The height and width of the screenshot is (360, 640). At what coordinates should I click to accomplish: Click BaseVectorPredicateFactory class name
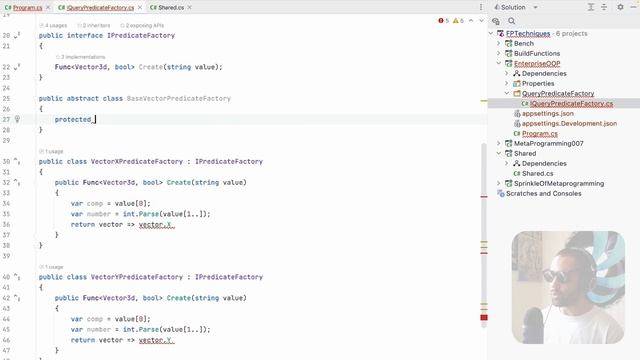click(179, 98)
